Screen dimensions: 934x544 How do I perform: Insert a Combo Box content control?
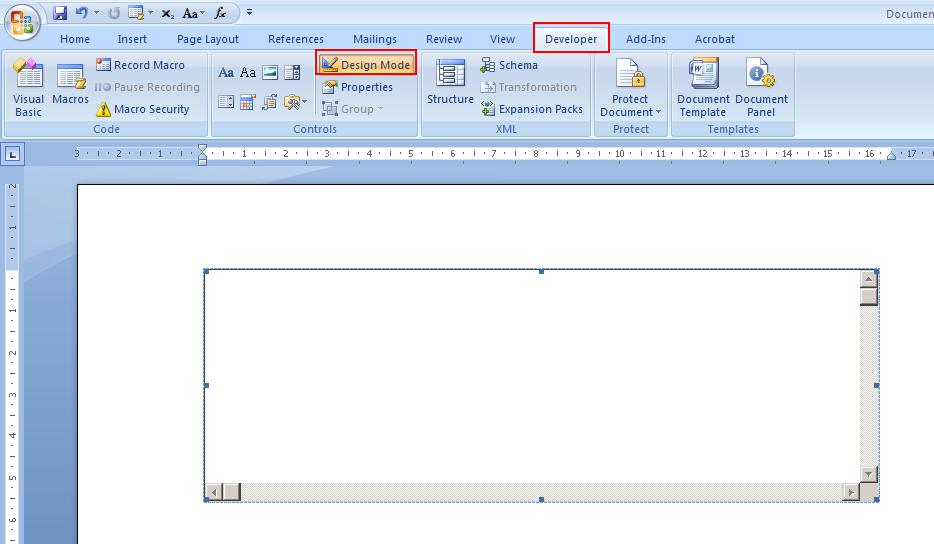(x=292, y=73)
